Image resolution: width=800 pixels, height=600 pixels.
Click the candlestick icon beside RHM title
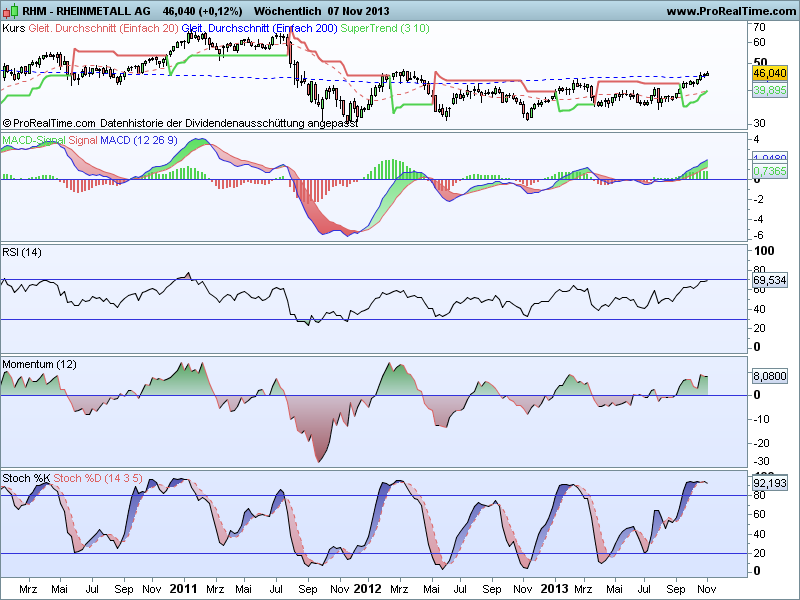coord(10,10)
